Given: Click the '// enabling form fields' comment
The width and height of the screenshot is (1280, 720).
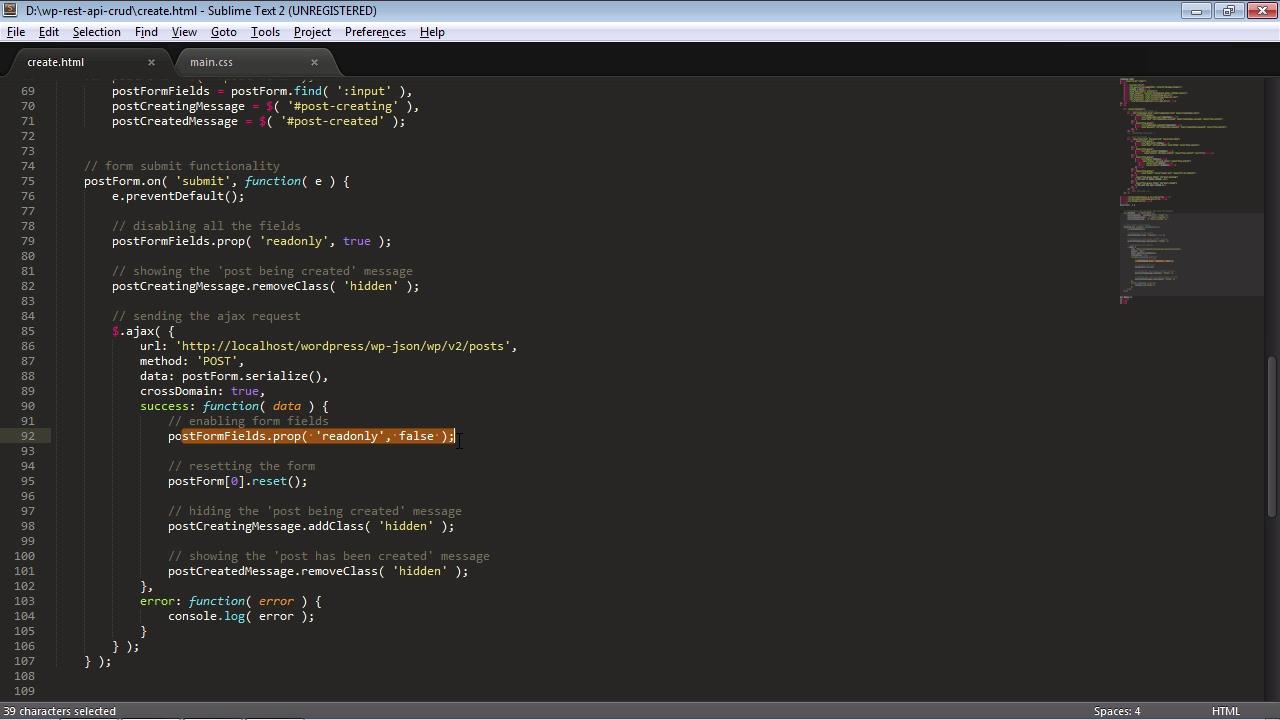Looking at the screenshot, I should (248, 421).
